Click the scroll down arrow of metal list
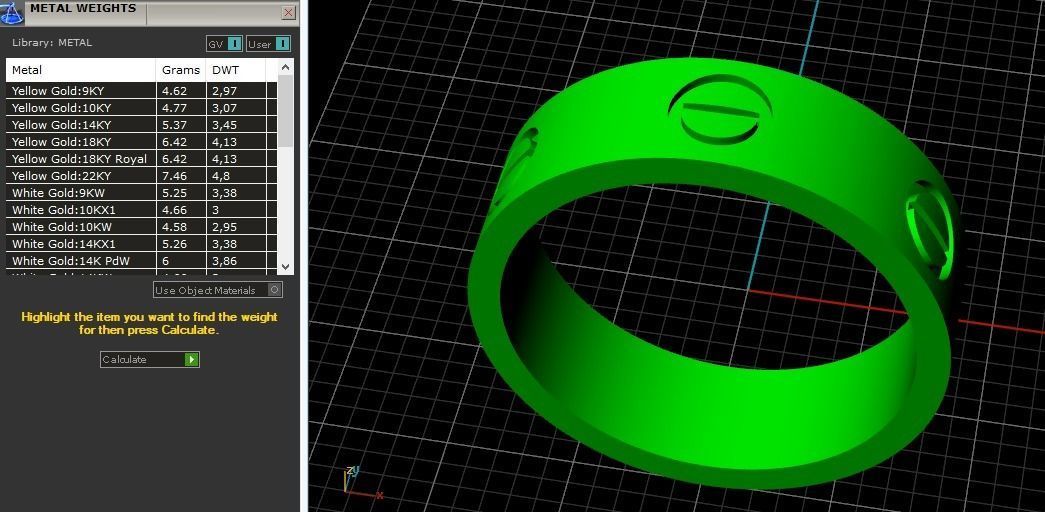This screenshot has height=512, width=1045. (x=285, y=267)
